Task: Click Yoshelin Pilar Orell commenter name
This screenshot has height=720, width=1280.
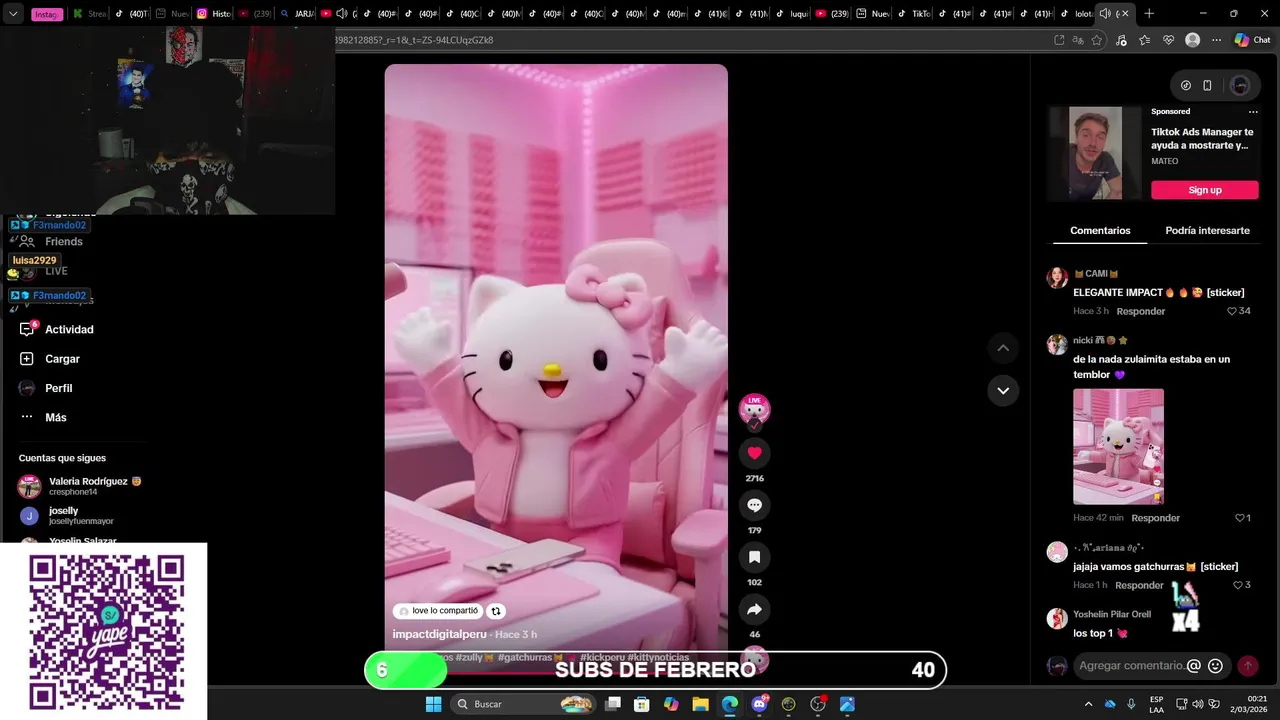Action: pos(1112,614)
